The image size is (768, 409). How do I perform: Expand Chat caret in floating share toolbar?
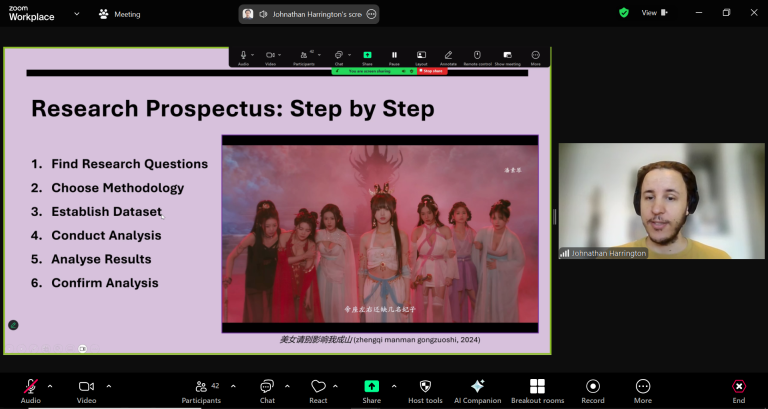[x=349, y=55]
